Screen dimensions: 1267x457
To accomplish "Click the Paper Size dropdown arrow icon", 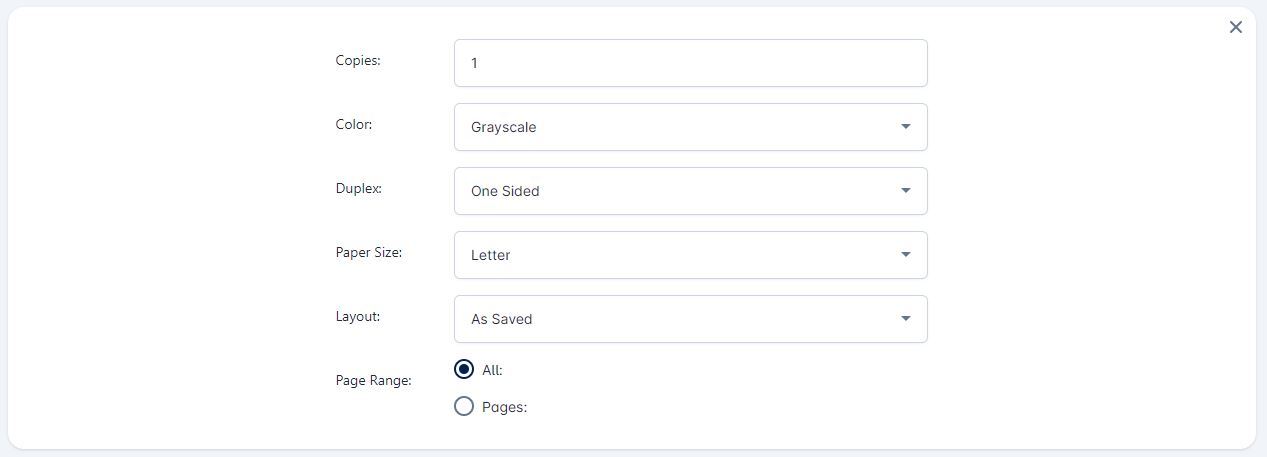I will [x=905, y=255].
